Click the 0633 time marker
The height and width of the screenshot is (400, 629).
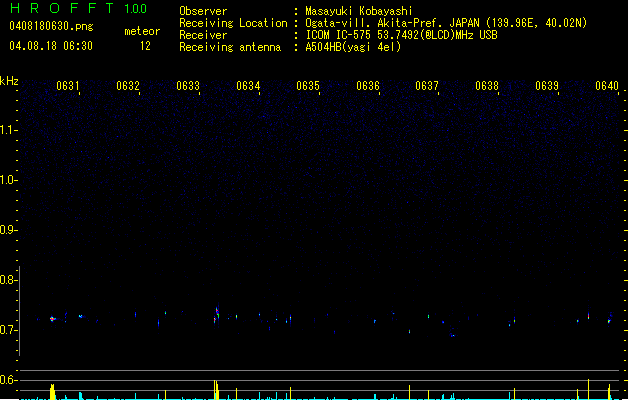click(188, 86)
